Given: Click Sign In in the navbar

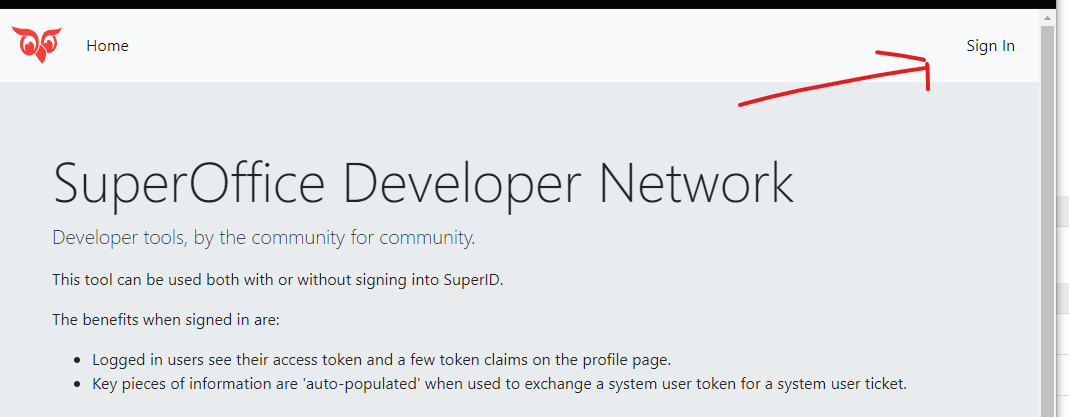Looking at the screenshot, I should 991,46.
